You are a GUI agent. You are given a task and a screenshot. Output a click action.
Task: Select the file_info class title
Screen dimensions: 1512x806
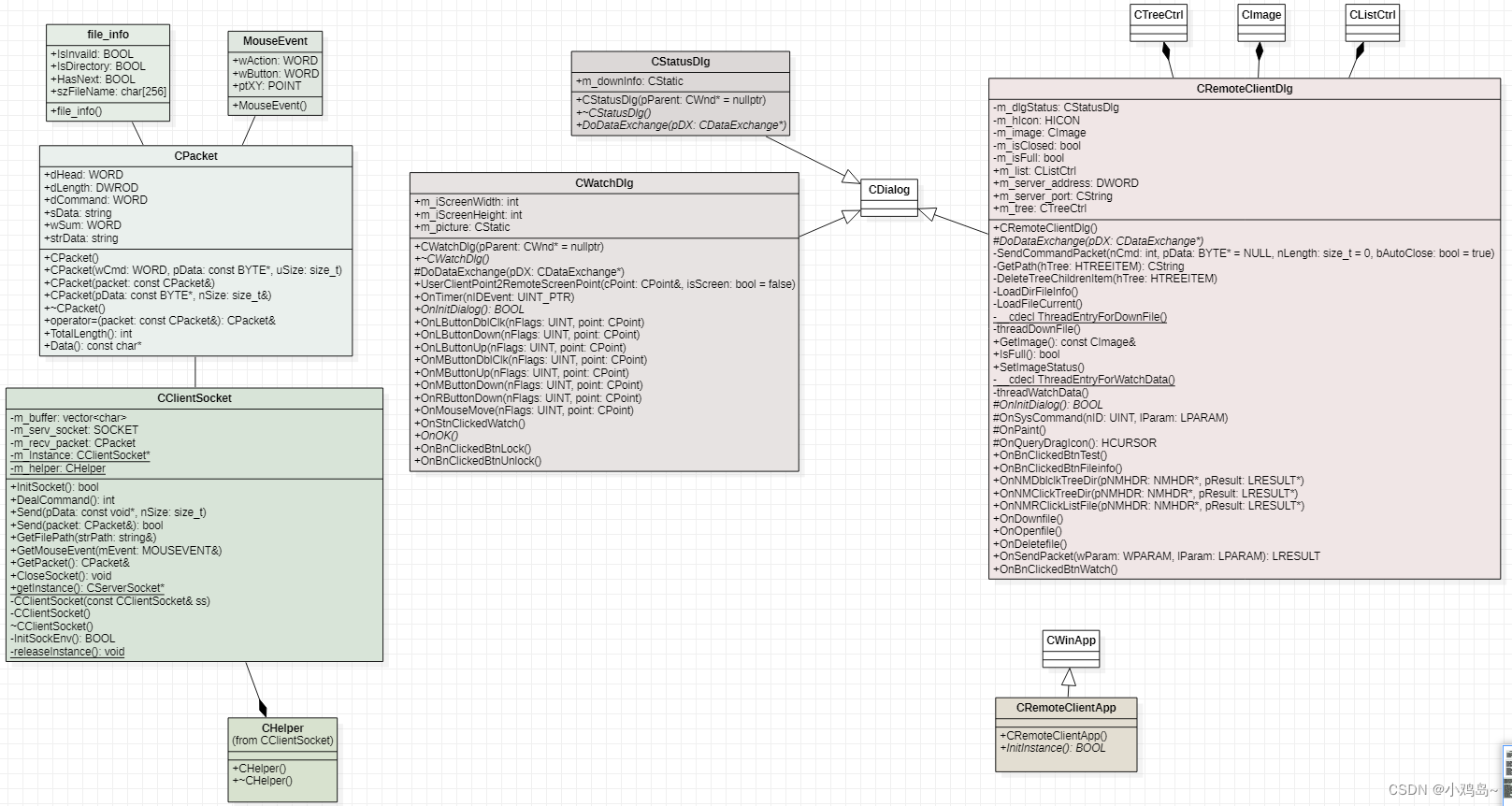pyautogui.click(x=108, y=35)
